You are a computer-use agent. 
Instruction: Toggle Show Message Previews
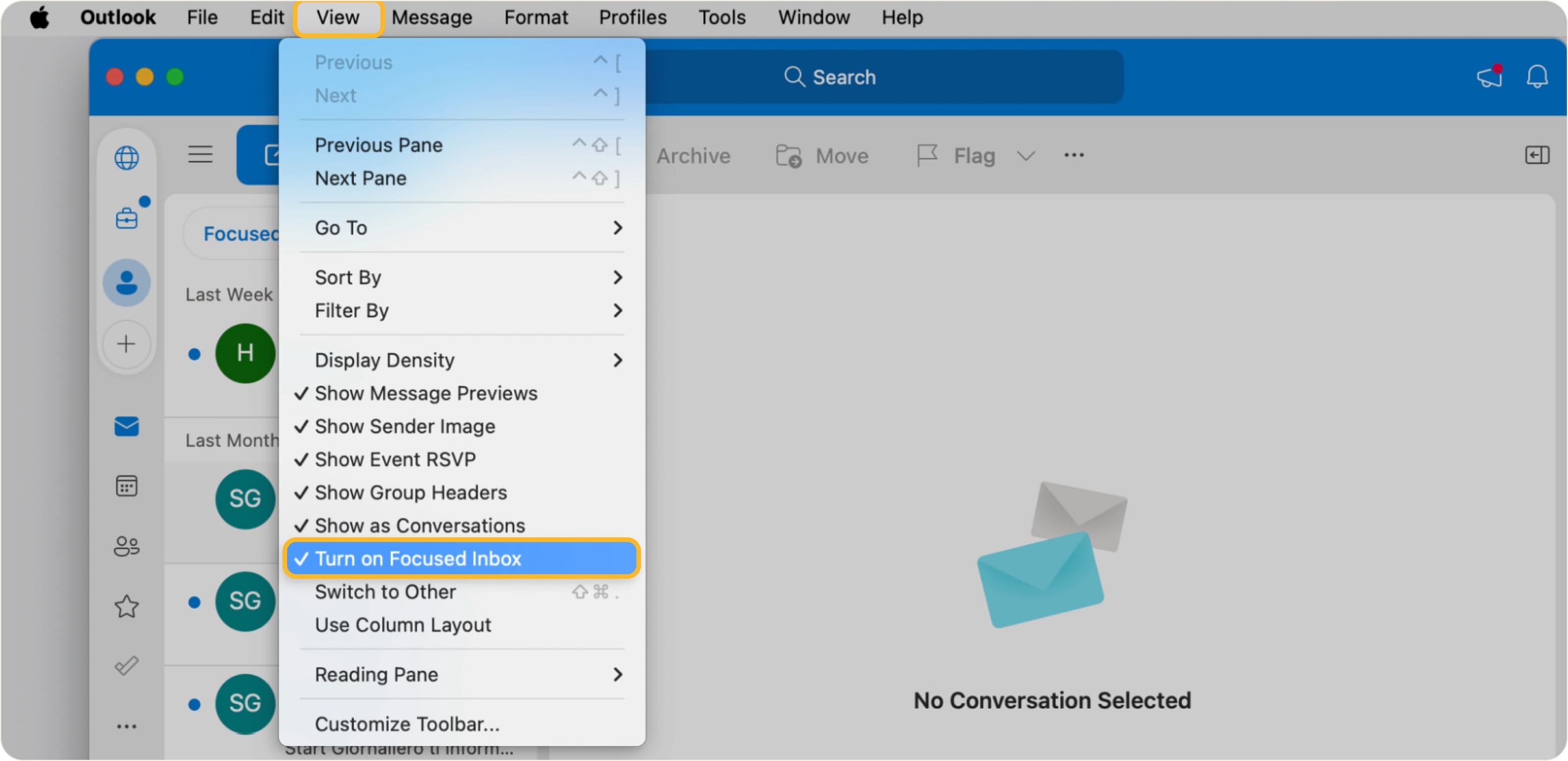point(461,393)
